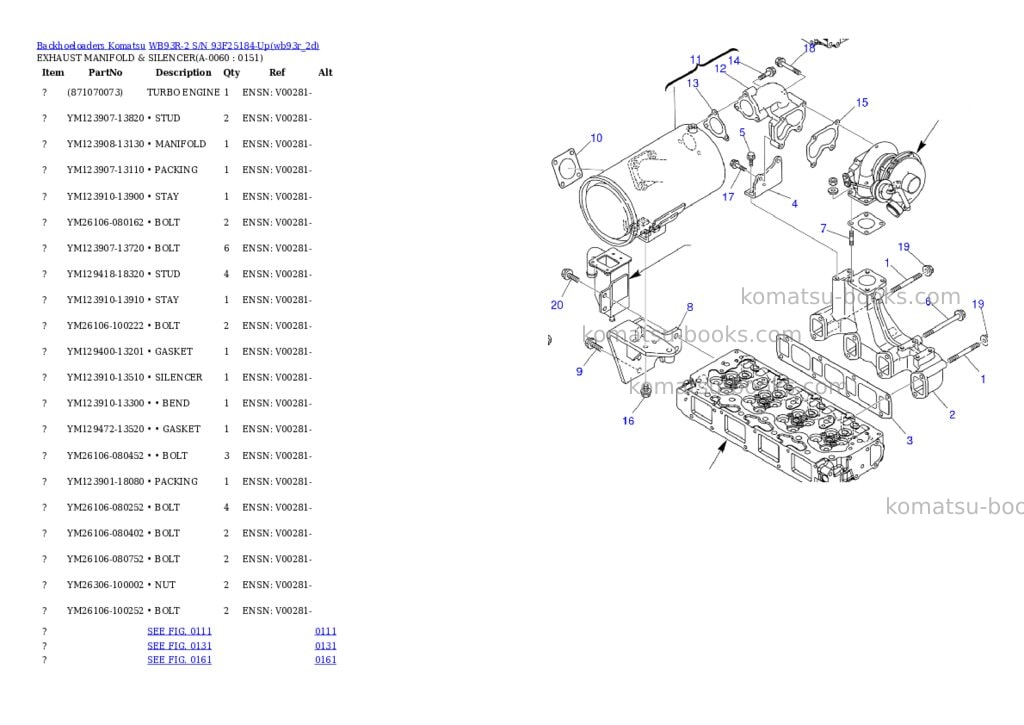Click the PartNo column header
The height and width of the screenshot is (725, 1024).
tap(105, 72)
